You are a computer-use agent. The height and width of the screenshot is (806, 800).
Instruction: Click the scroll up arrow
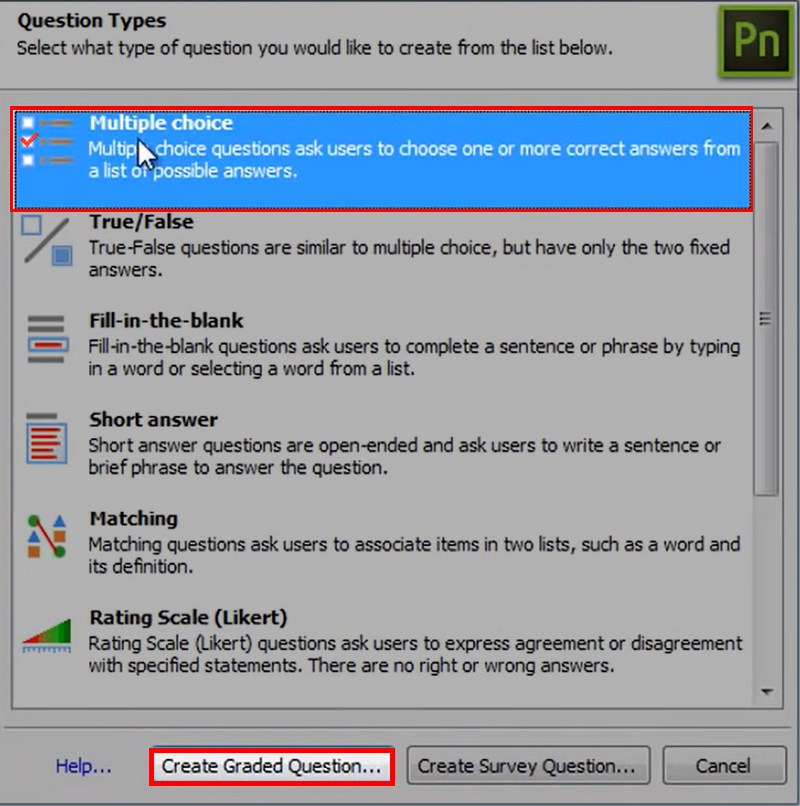(767, 126)
